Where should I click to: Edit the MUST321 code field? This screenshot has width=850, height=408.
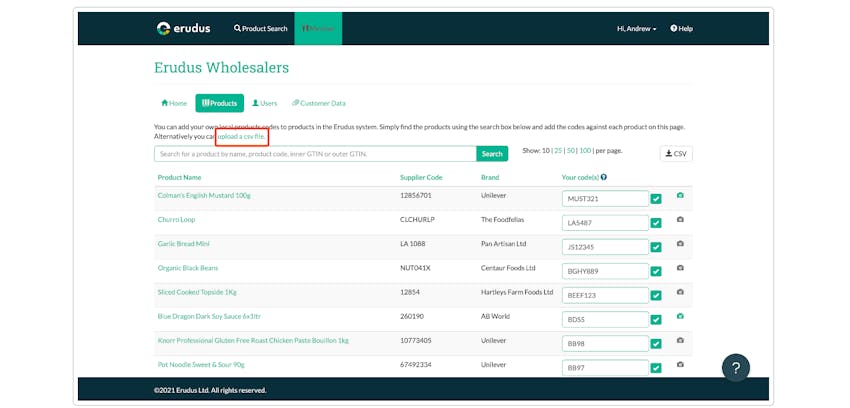click(605, 199)
